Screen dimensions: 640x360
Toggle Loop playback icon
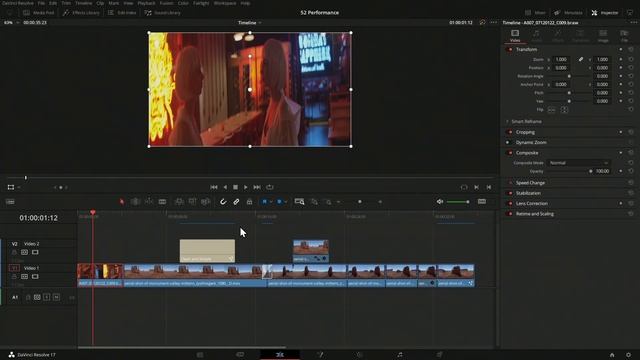(270, 187)
